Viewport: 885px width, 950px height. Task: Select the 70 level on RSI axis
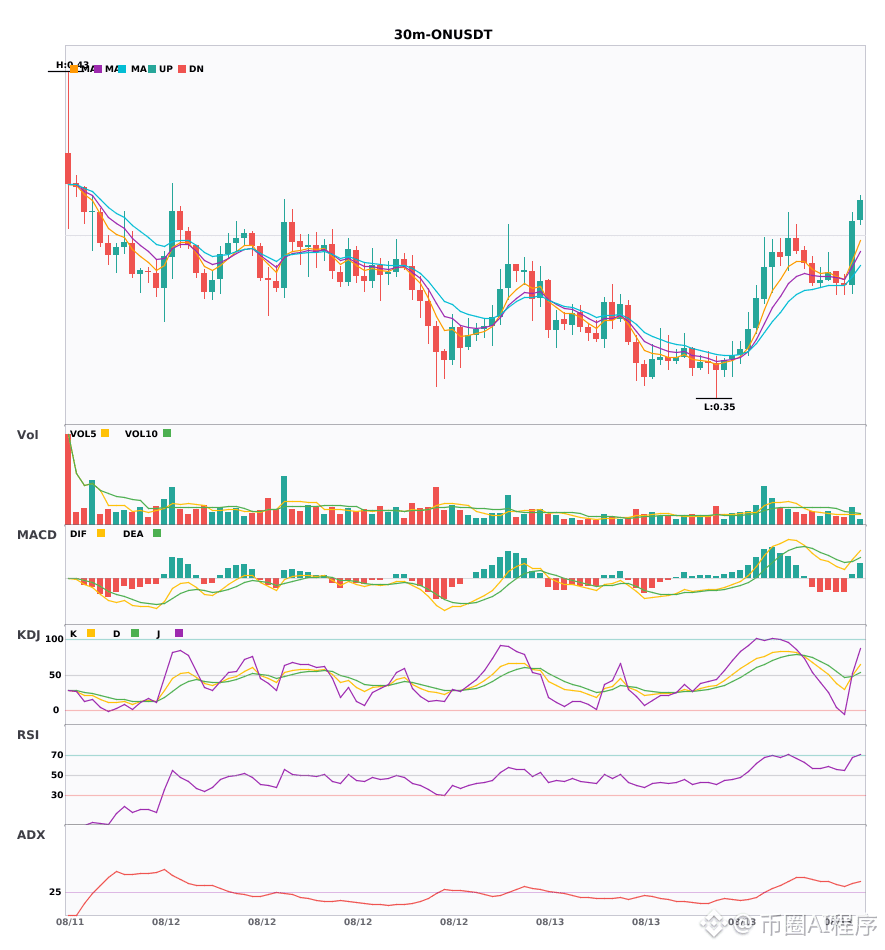pyautogui.click(x=57, y=755)
